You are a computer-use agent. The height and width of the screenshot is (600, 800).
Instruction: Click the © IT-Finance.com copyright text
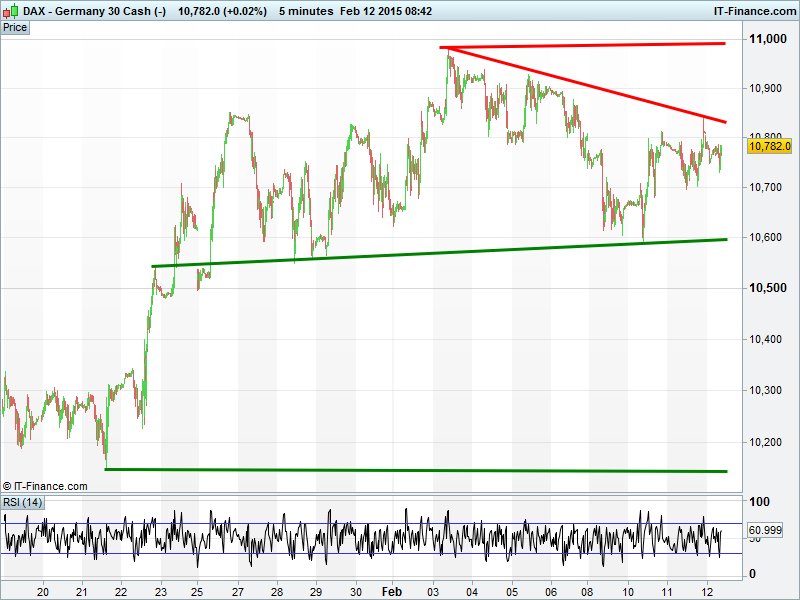coord(45,486)
